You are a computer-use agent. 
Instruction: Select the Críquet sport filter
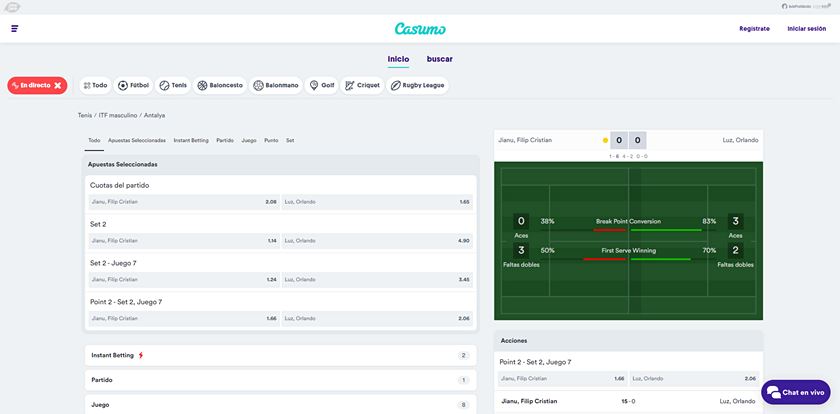362,85
